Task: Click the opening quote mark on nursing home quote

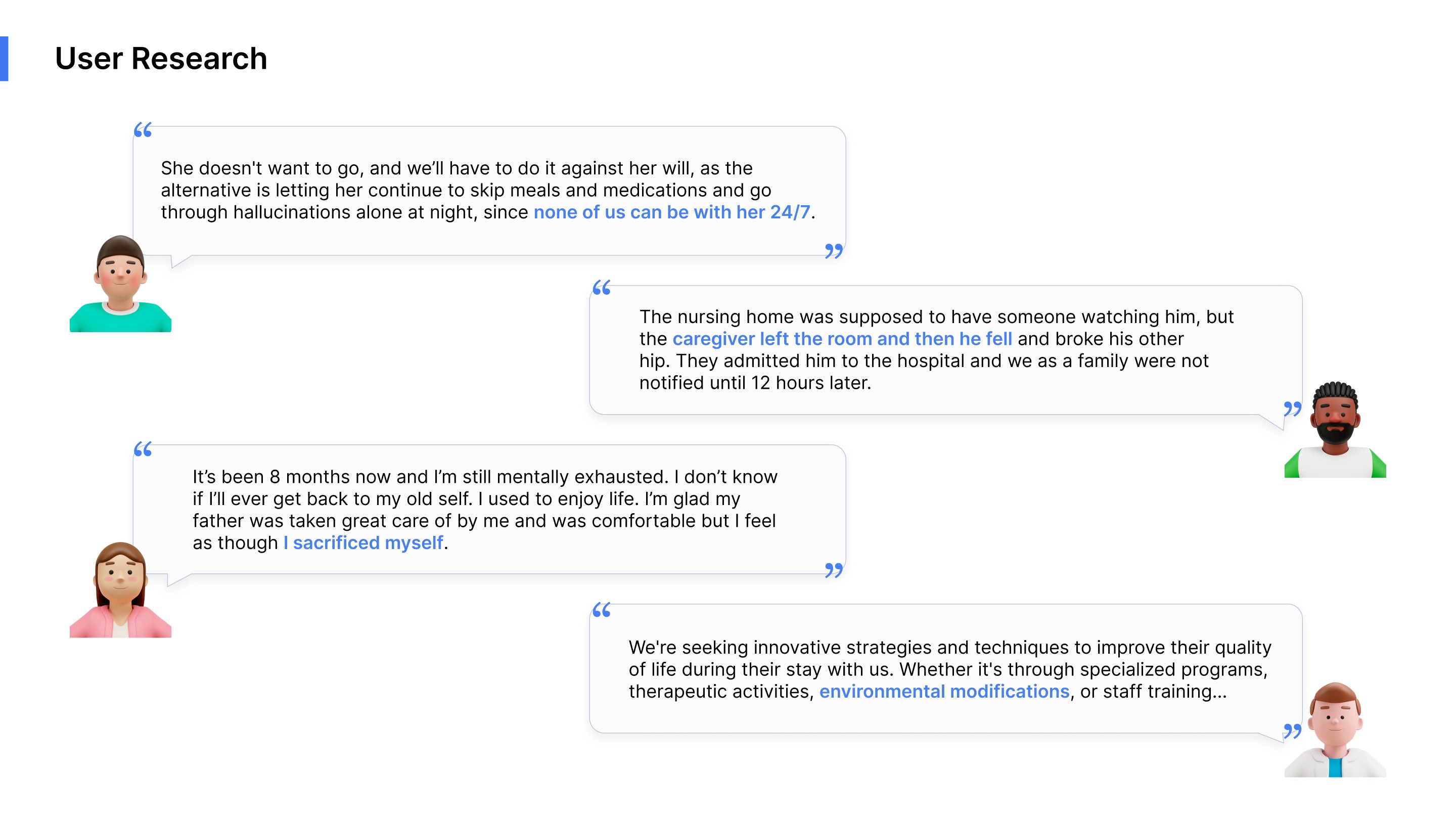Action: coord(602,288)
